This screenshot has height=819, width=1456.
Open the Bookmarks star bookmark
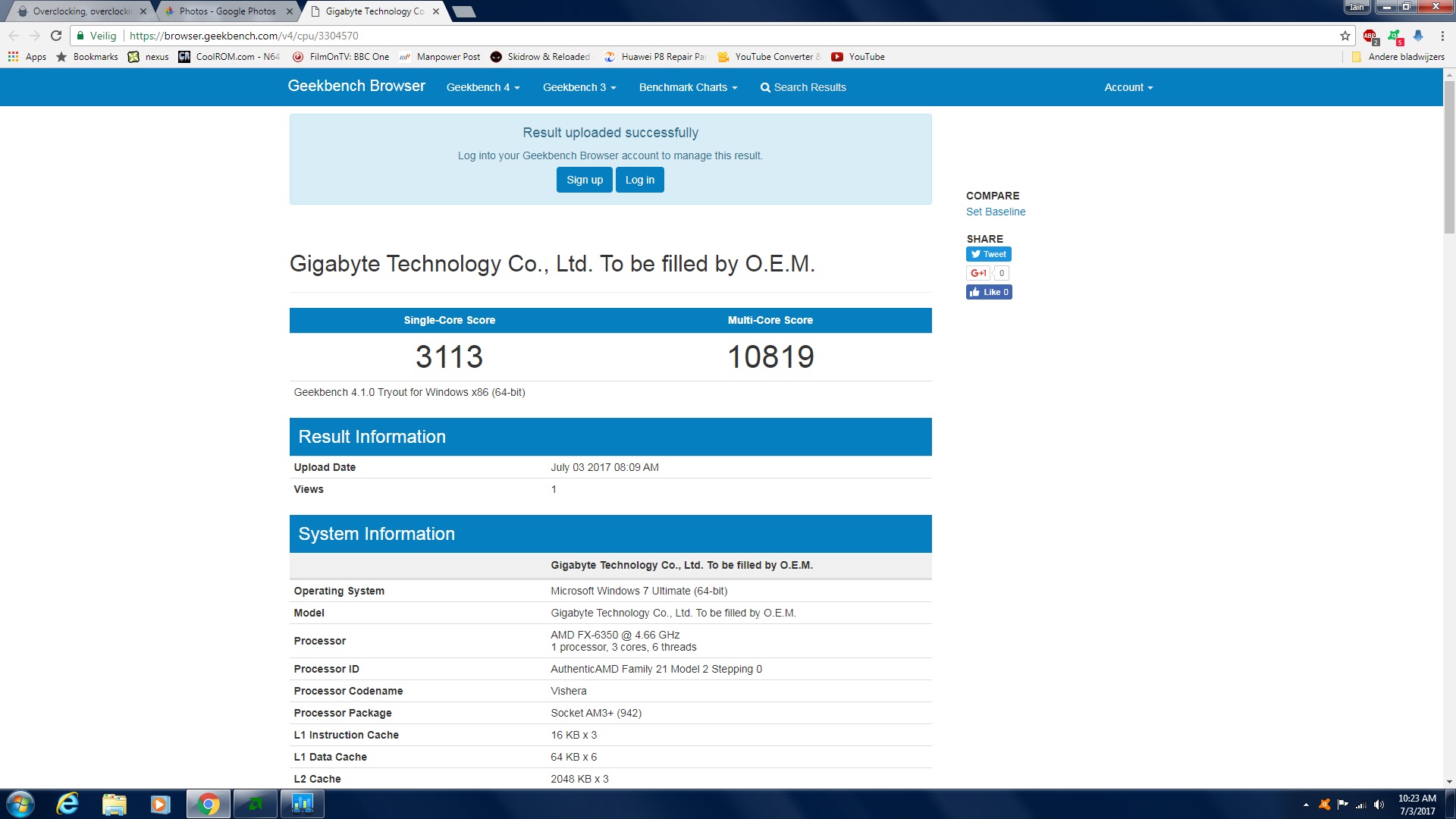87,57
